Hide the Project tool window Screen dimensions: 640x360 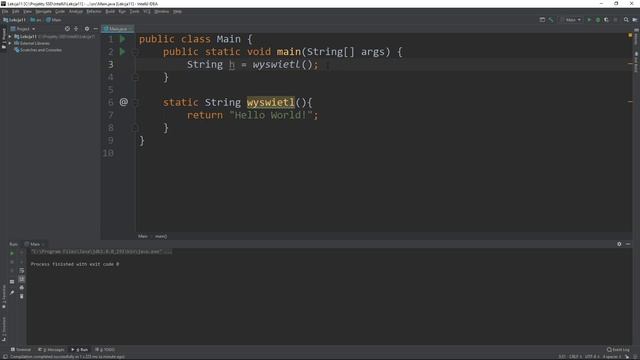[96, 29]
